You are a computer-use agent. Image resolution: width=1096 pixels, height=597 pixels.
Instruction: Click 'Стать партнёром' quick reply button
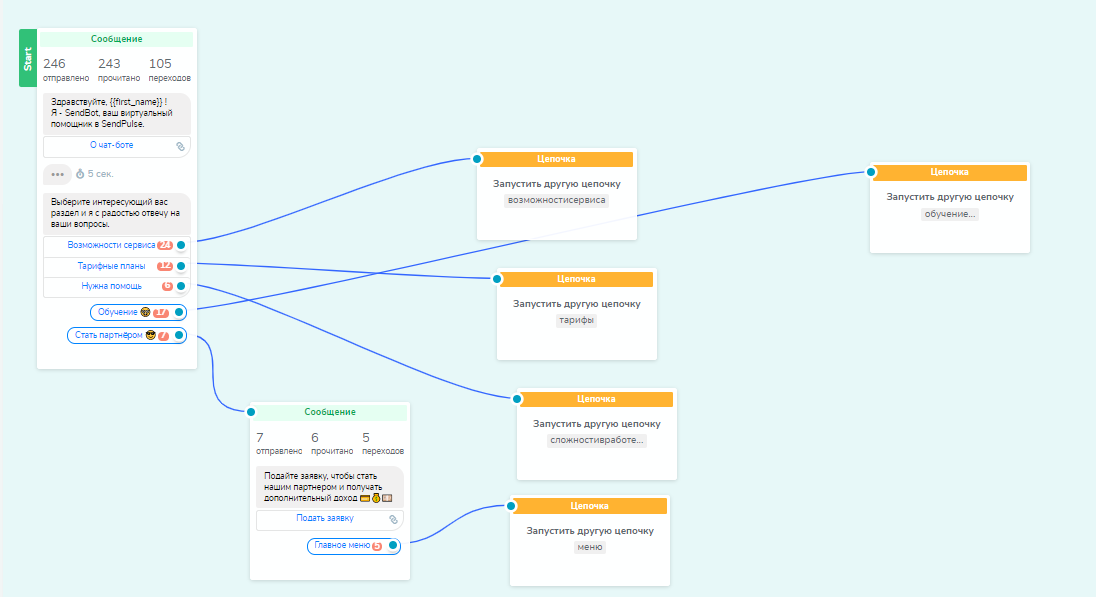coord(127,336)
